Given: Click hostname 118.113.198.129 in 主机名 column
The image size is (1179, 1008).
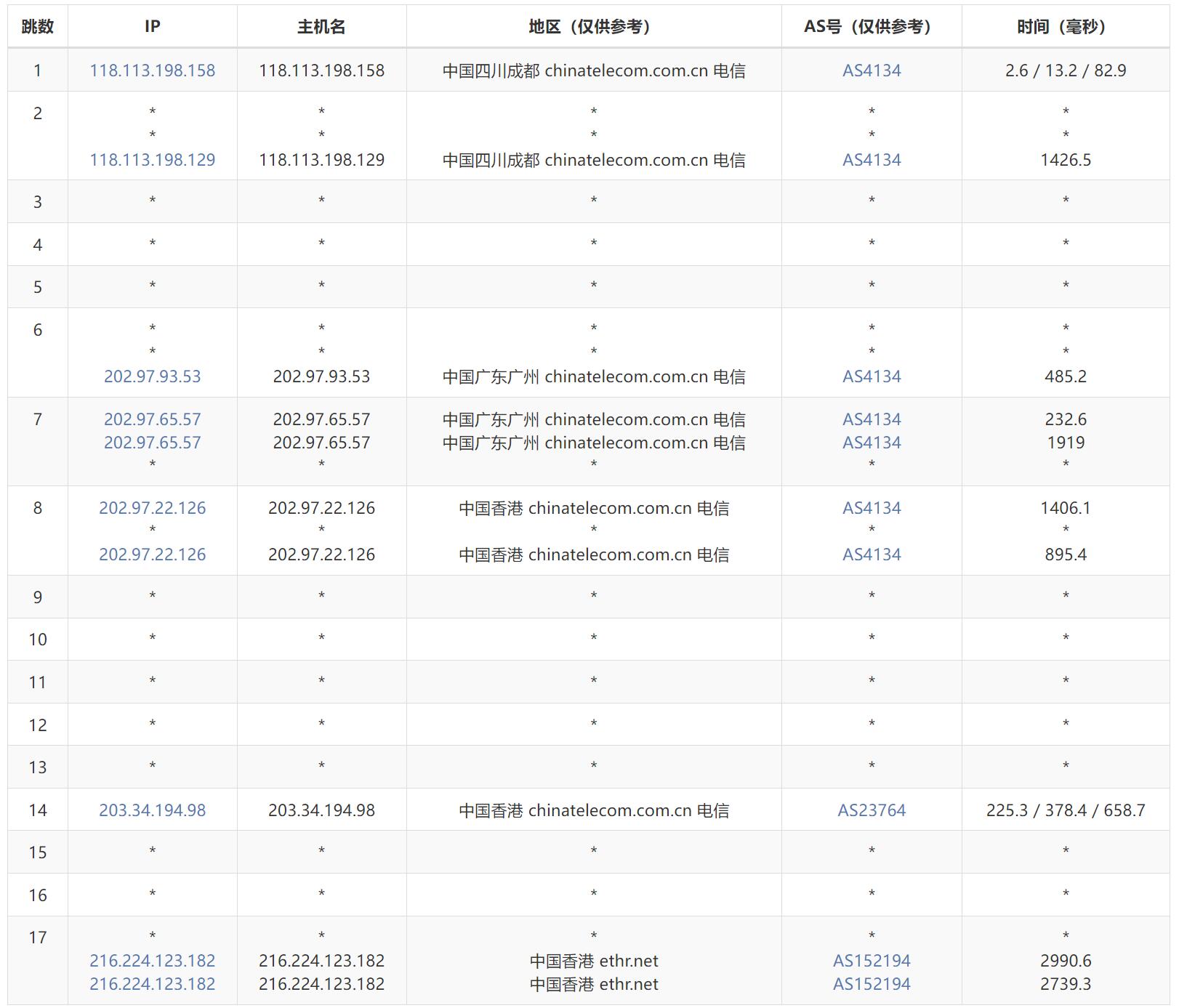Looking at the screenshot, I should [x=321, y=160].
